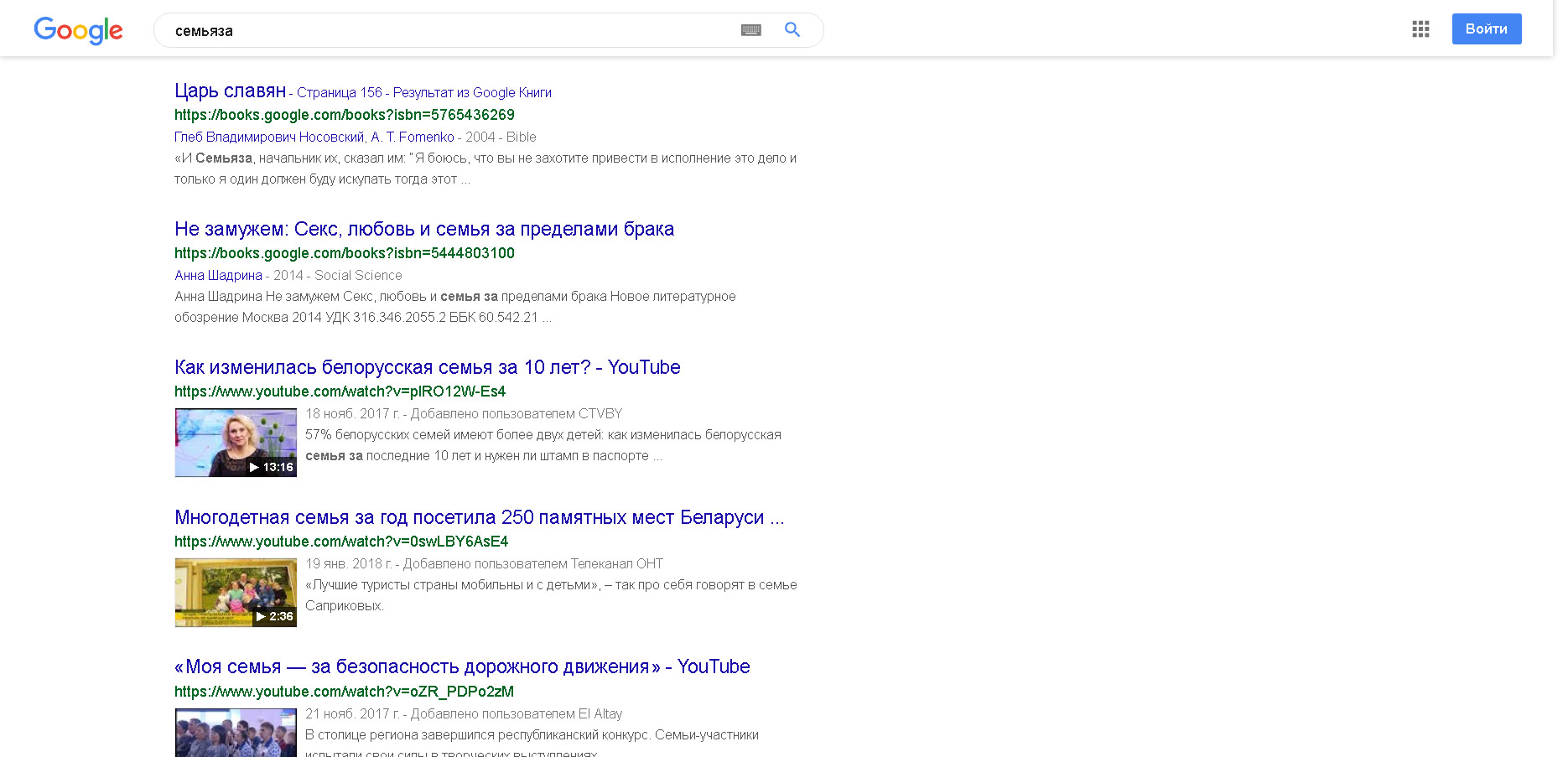Play the 13:16 video thumbnail
The height and width of the screenshot is (757, 1568).
click(x=236, y=443)
